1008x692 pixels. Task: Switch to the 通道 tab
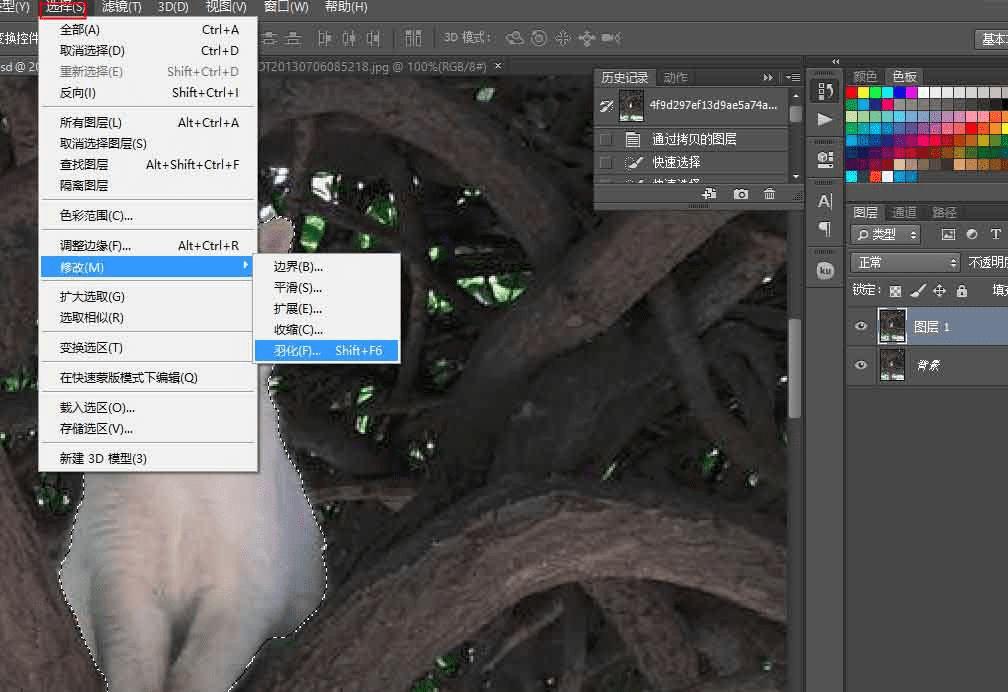click(x=904, y=212)
